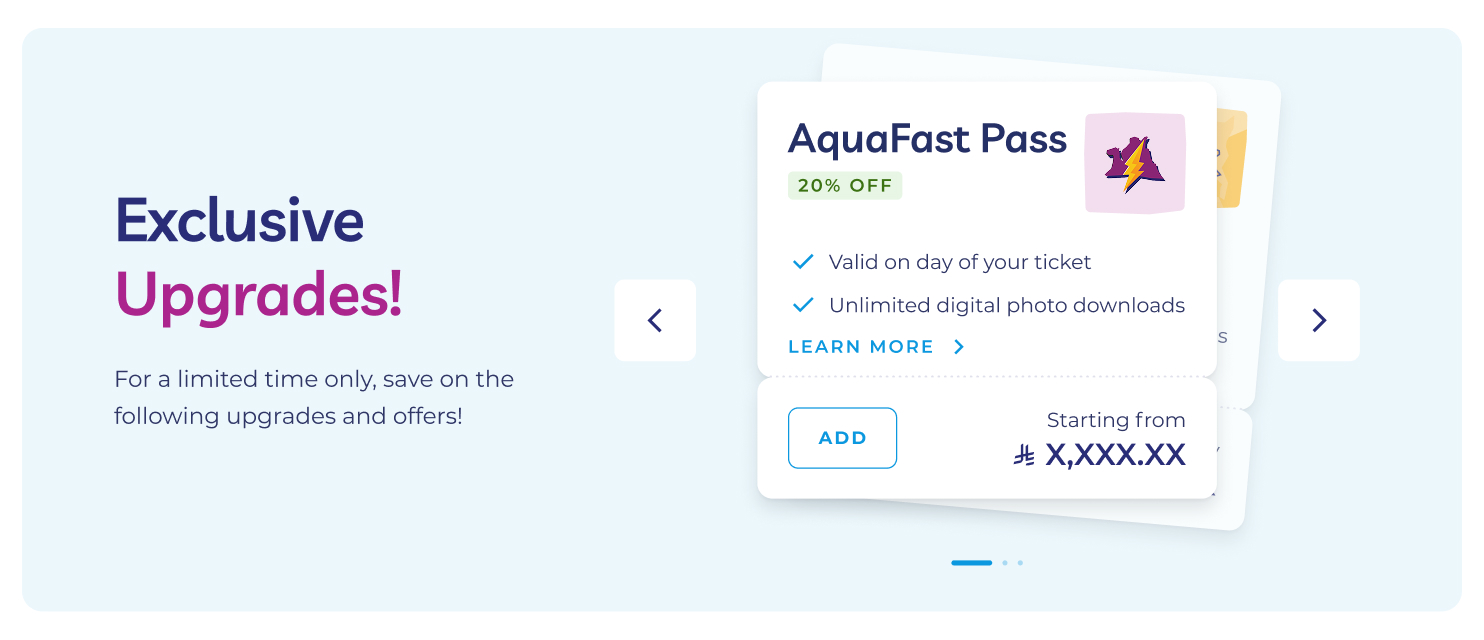Click the currency symbol before the price
The height and width of the screenshot is (640, 1484).
click(1024, 456)
